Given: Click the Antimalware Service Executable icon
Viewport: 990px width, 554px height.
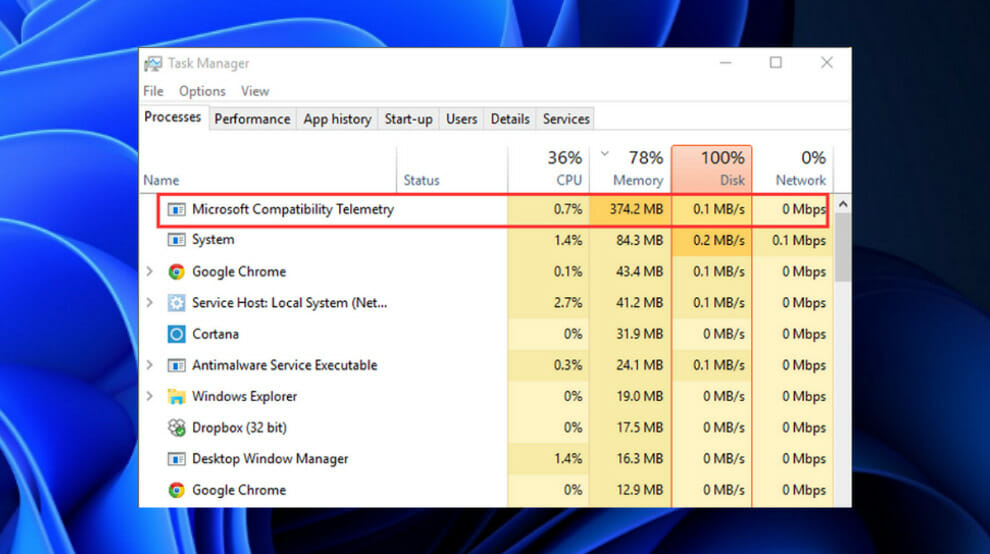Looking at the screenshot, I should [x=176, y=365].
